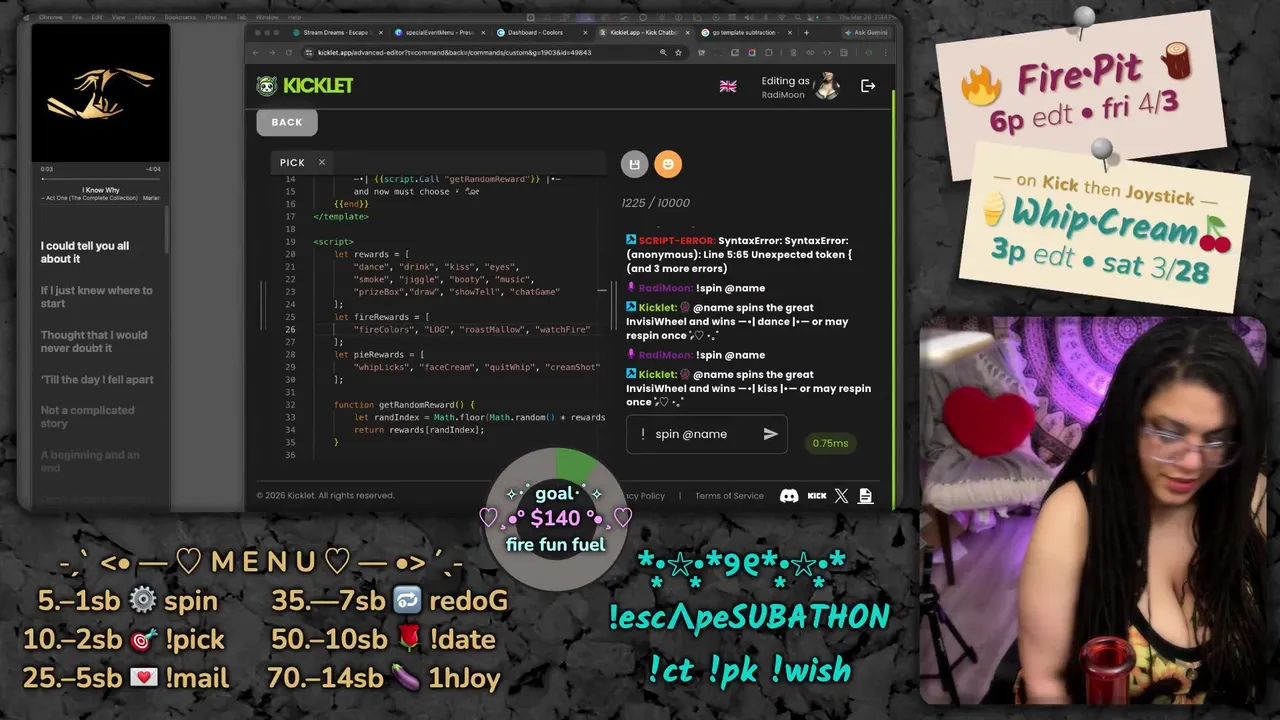Close the PICK editor tab

click(322, 162)
